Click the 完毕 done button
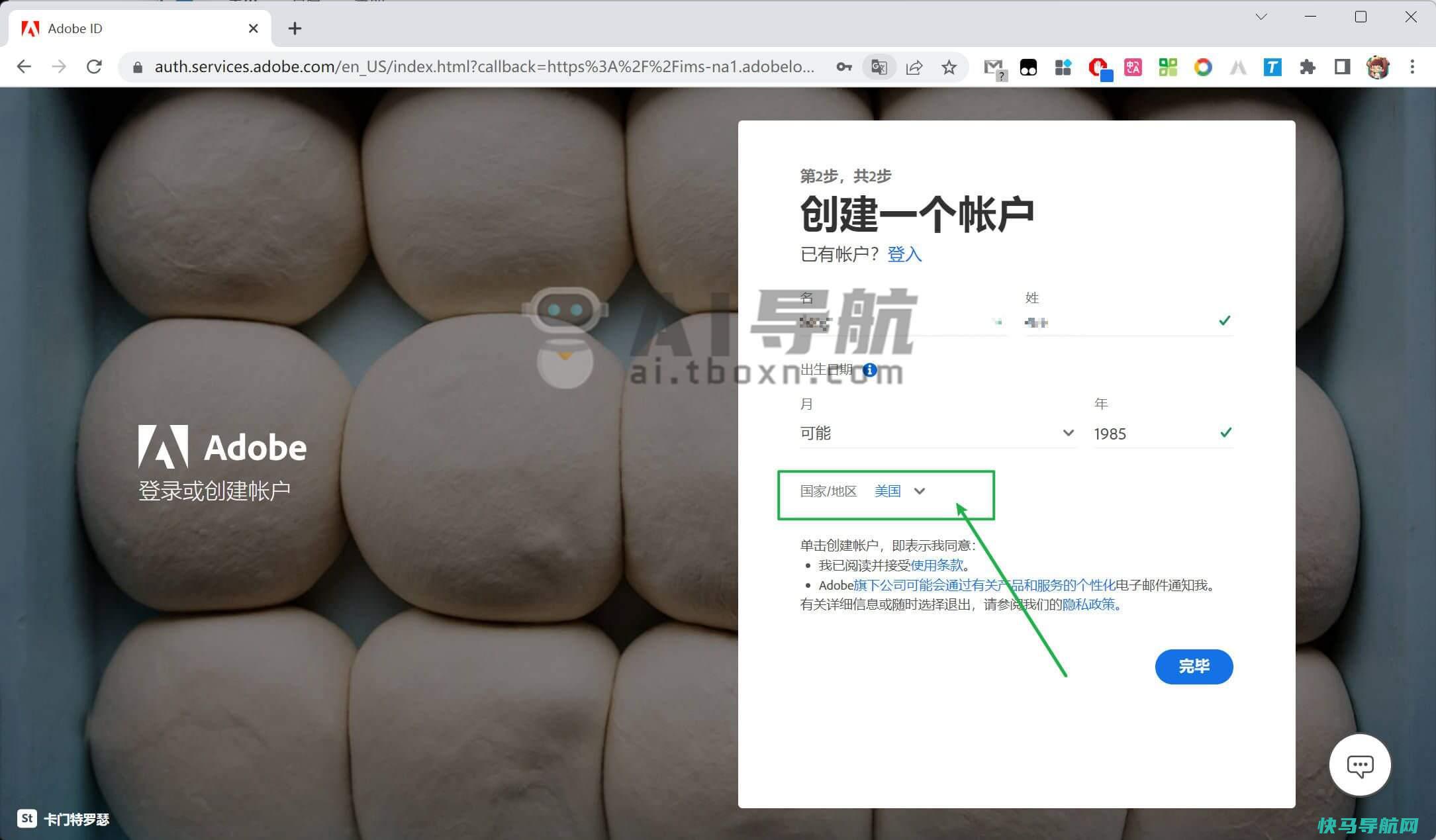 [1194, 667]
